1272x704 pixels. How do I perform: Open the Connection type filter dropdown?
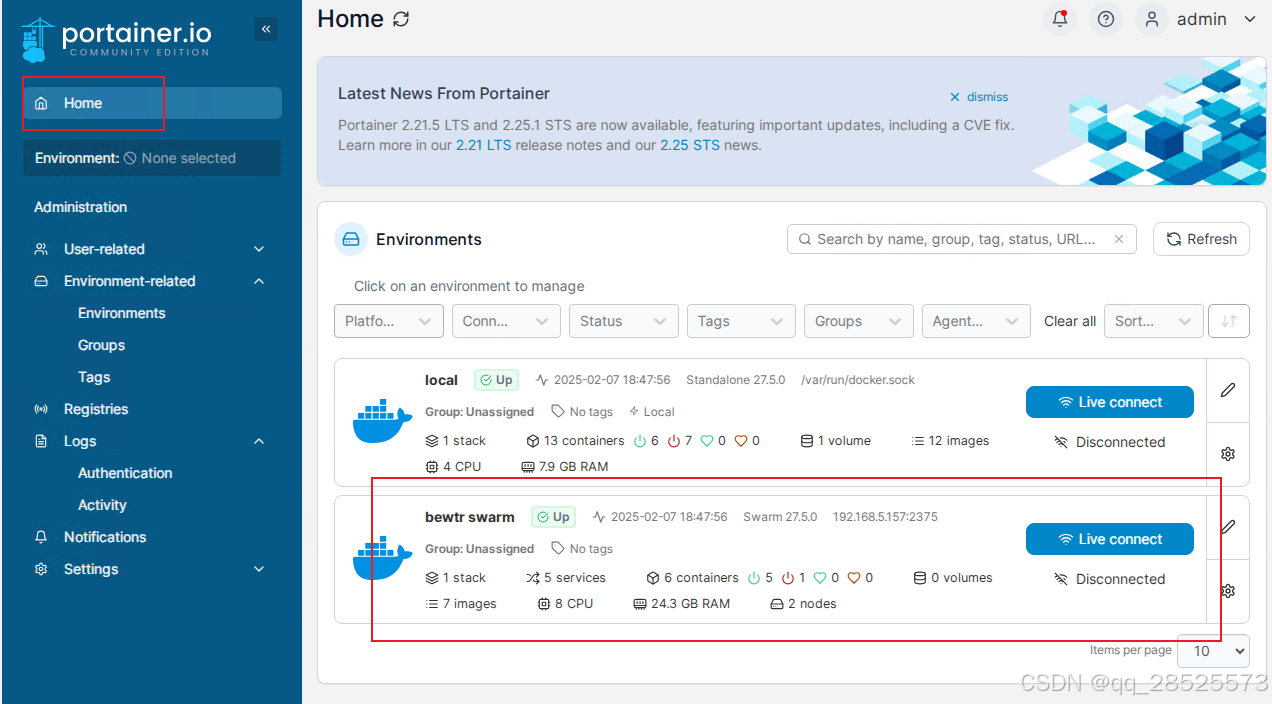(x=506, y=321)
